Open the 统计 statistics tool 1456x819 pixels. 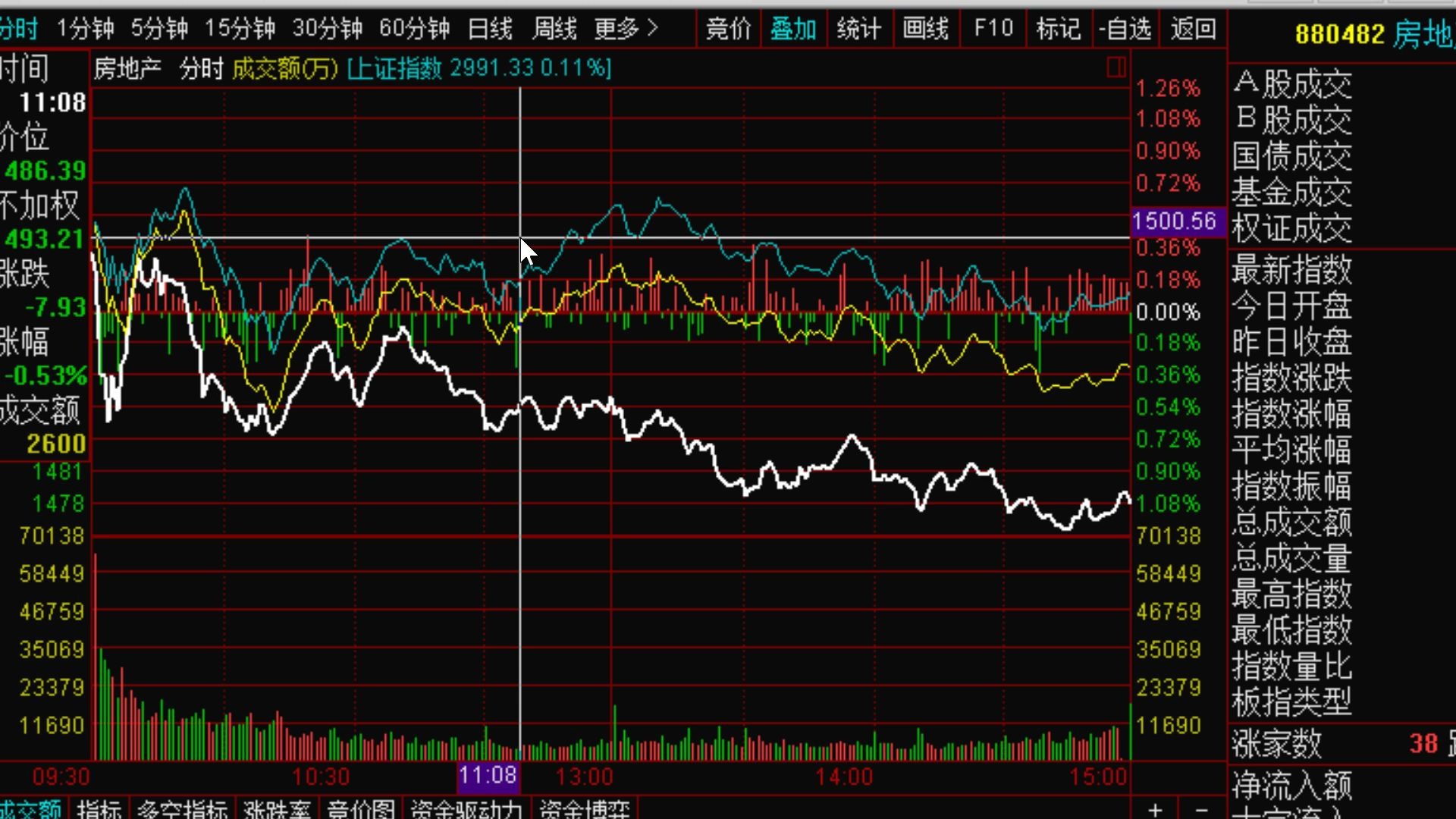pyautogui.click(x=858, y=29)
